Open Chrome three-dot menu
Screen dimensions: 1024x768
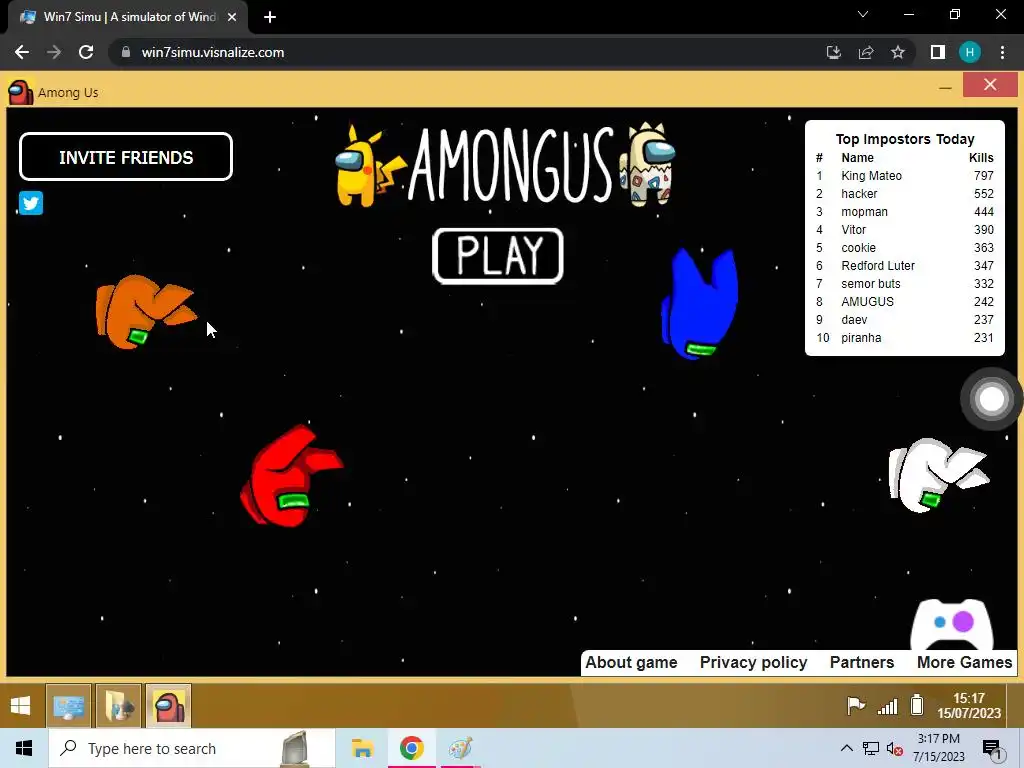pos(1002,52)
